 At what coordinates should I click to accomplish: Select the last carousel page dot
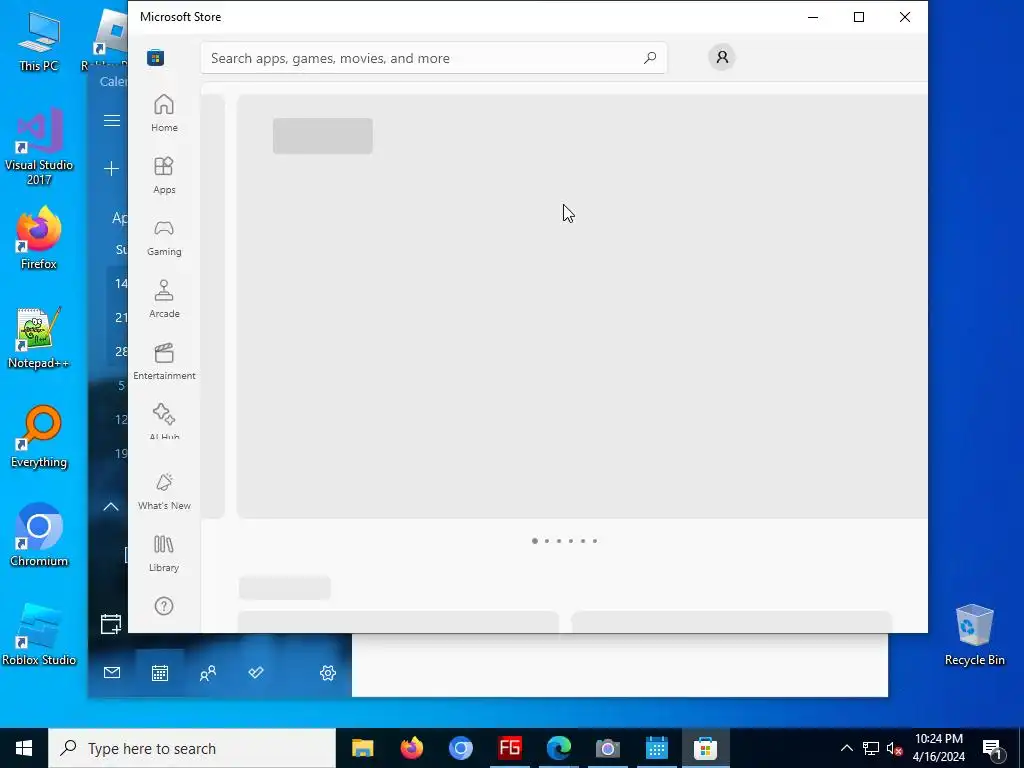tap(595, 541)
